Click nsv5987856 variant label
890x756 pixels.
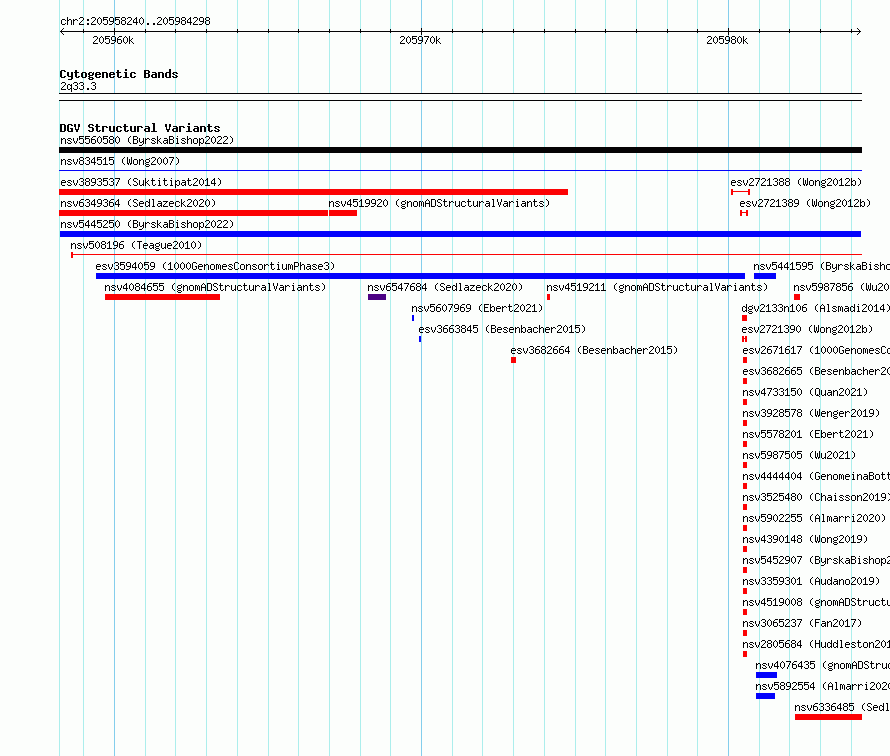pyautogui.click(x=841, y=287)
